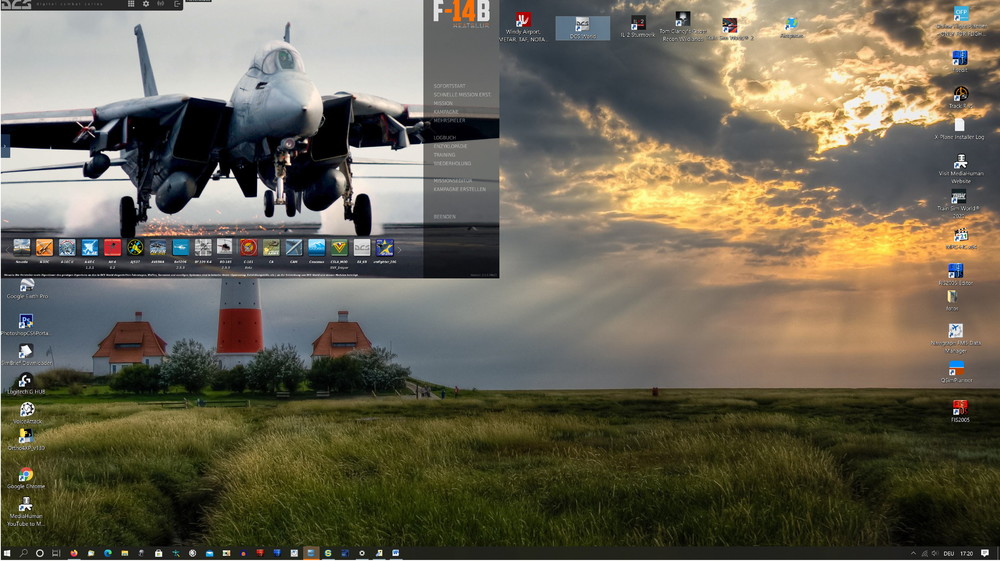Select the A-10C II module icon

pyautogui.click(x=67, y=247)
